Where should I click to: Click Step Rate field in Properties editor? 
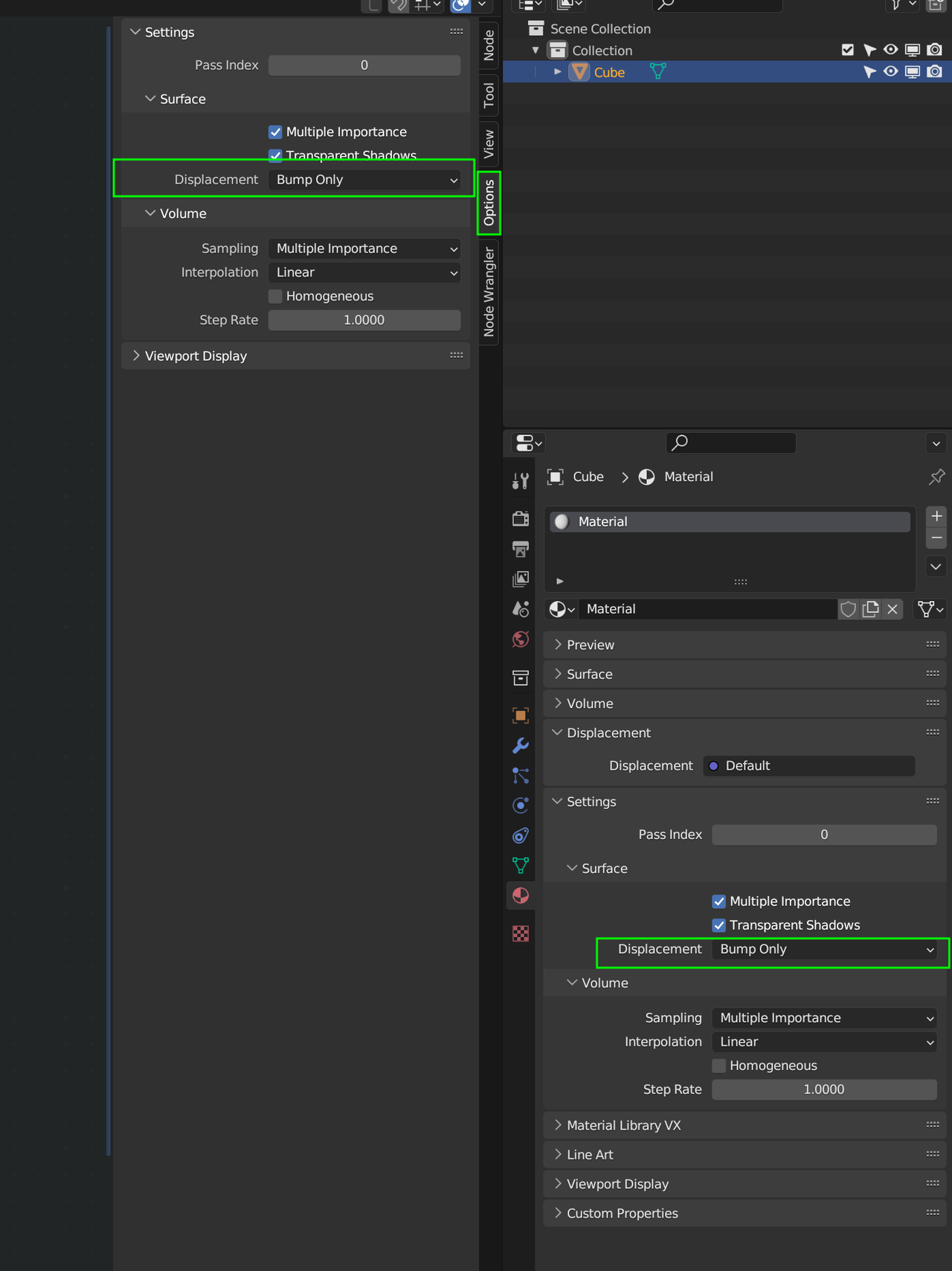(x=824, y=1090)
